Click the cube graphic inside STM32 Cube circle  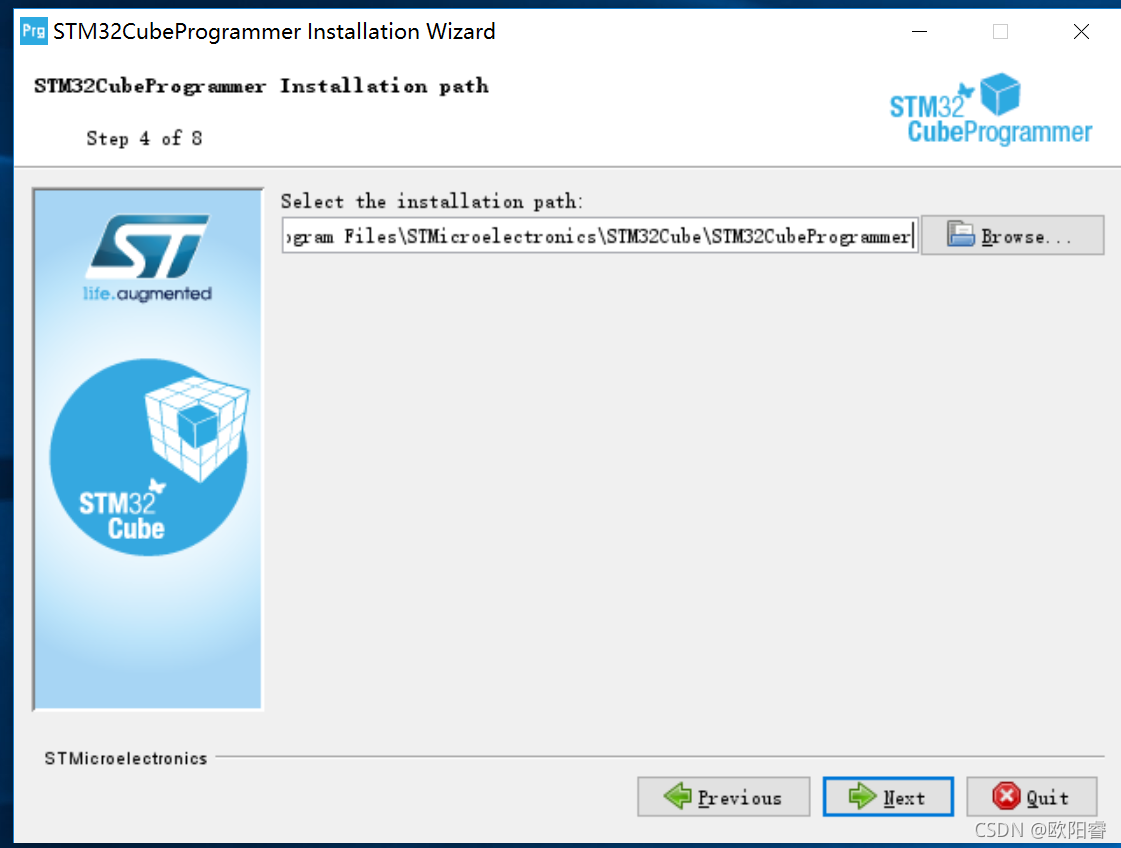click(197, 428)
